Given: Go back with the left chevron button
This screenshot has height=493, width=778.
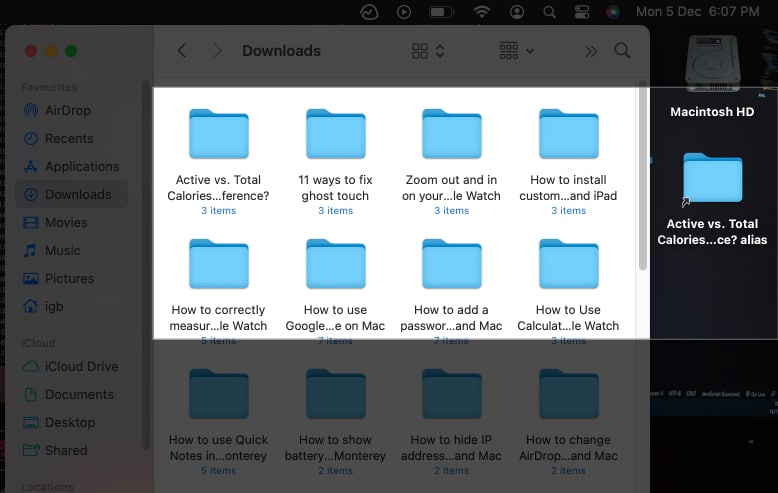Looking at the screenshot, I should coord(181,51).
